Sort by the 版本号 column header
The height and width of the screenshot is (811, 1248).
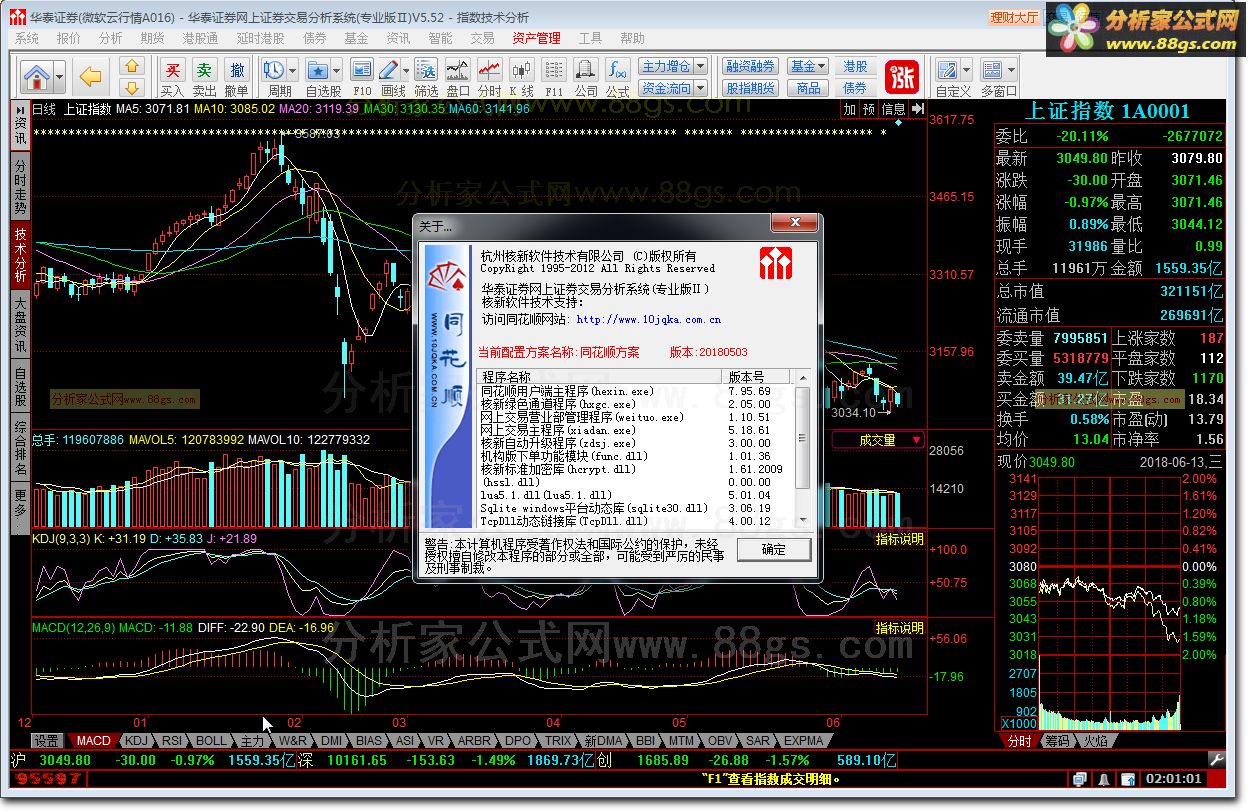click(757, 377)
